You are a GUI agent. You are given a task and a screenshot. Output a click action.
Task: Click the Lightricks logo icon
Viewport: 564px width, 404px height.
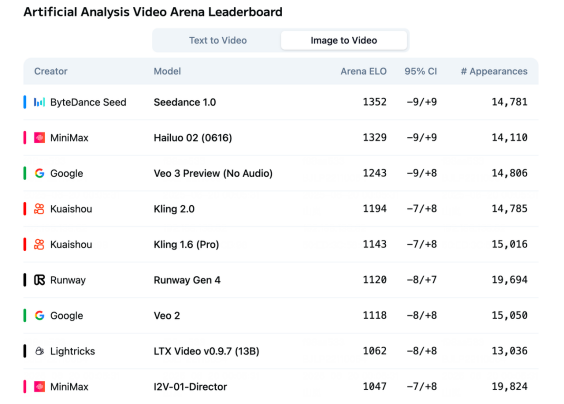tap(39, 351)
